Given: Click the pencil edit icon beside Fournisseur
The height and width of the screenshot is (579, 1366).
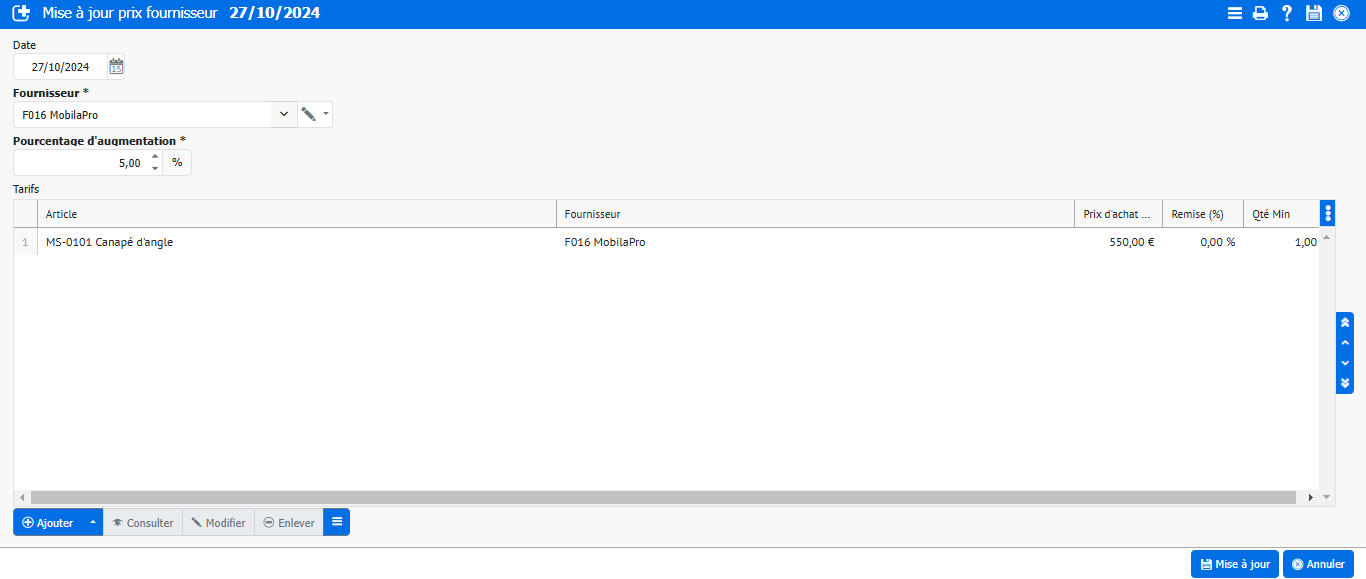Looking at the screenshot, I should point(308,115).
